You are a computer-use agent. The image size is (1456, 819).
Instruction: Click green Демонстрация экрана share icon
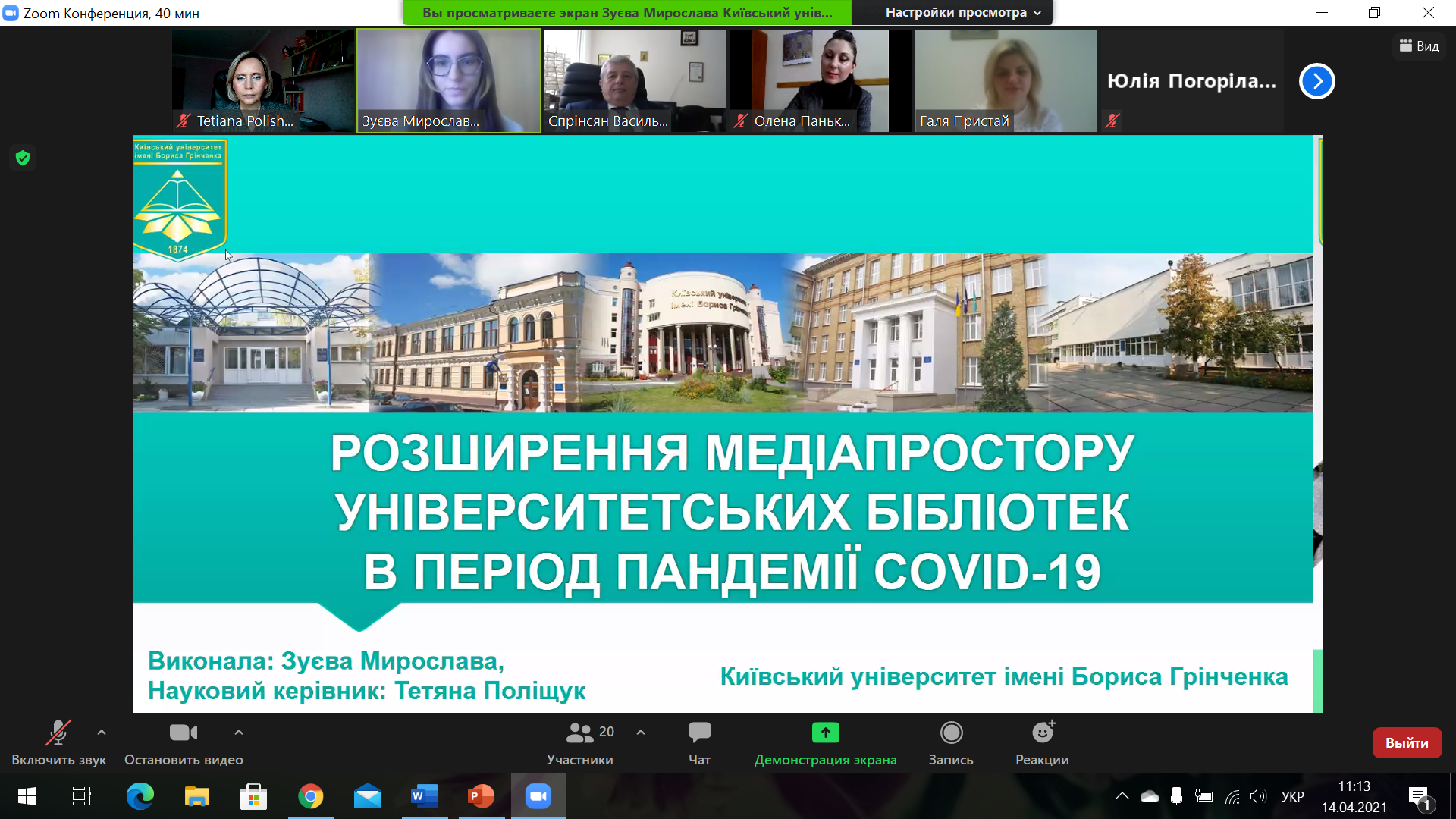click(x=825, y=733)
